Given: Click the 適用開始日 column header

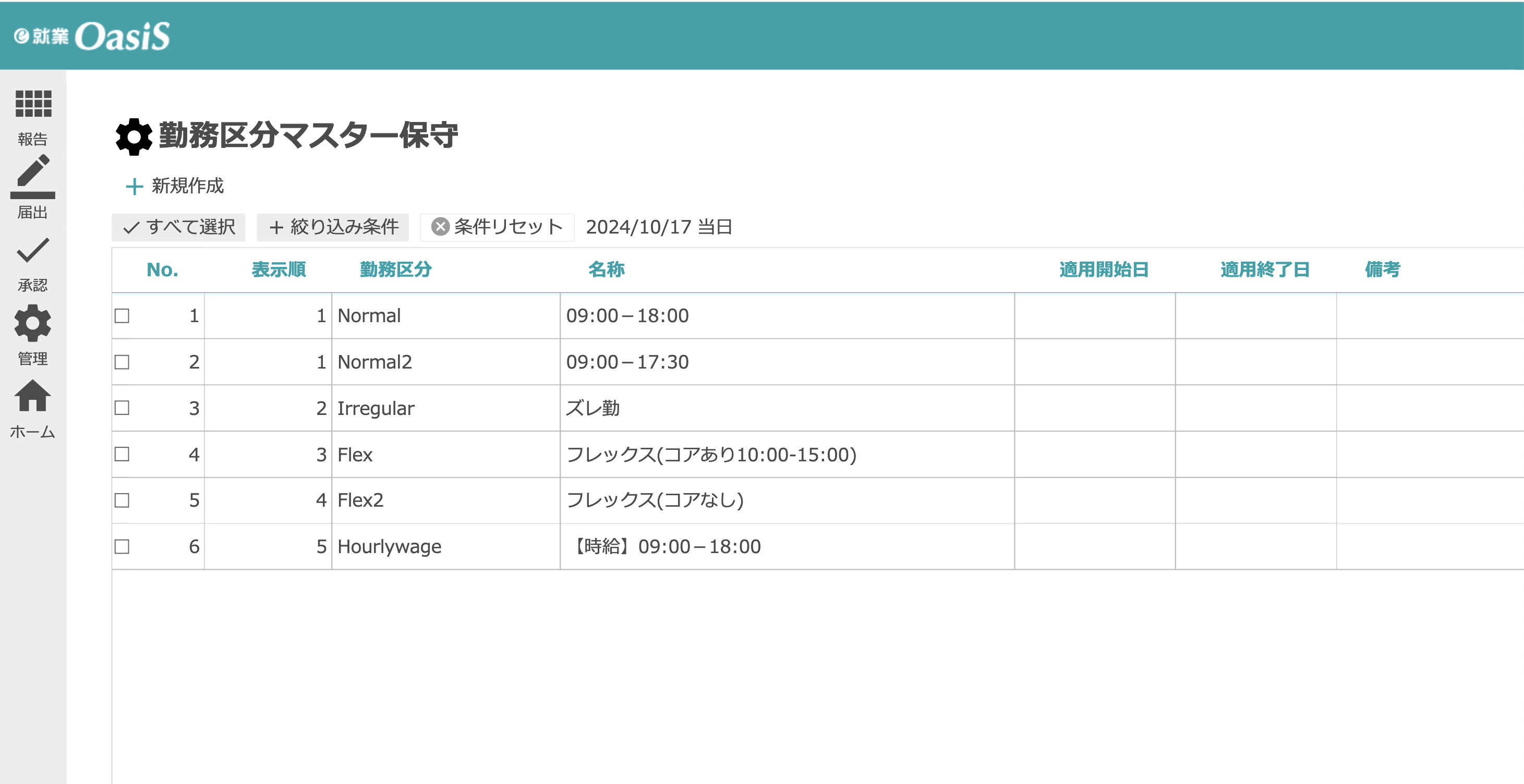Looking at the screenshot, I should 1104,269.
